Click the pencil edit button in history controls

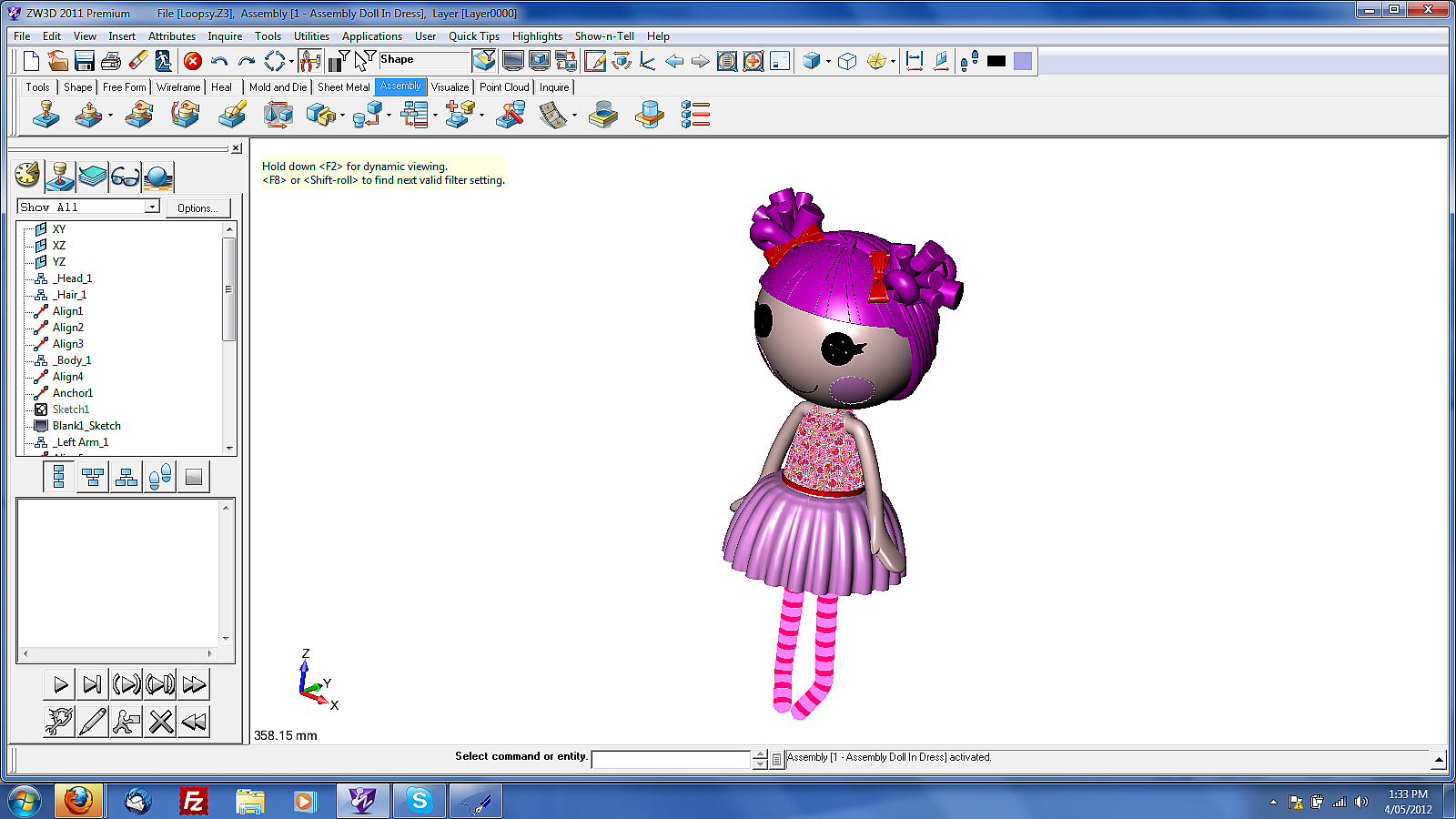point(93,722)
